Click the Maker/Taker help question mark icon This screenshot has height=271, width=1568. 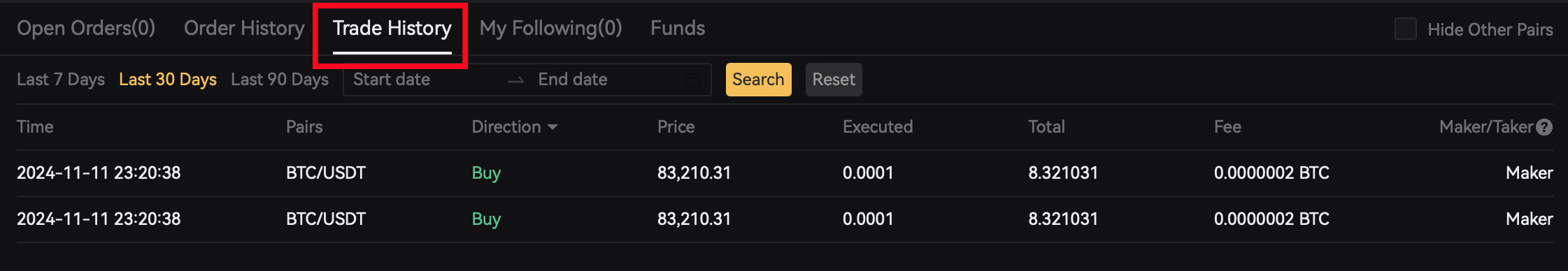pyautogui.click(x=1544, y=127)
